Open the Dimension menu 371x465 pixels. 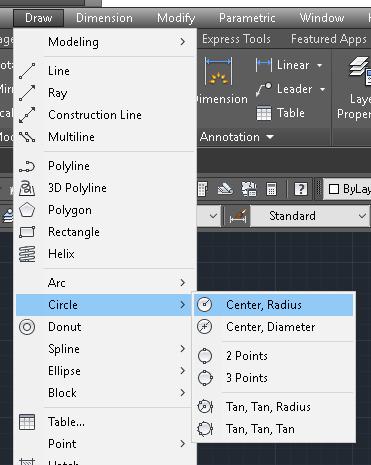(x=104, y=18)
